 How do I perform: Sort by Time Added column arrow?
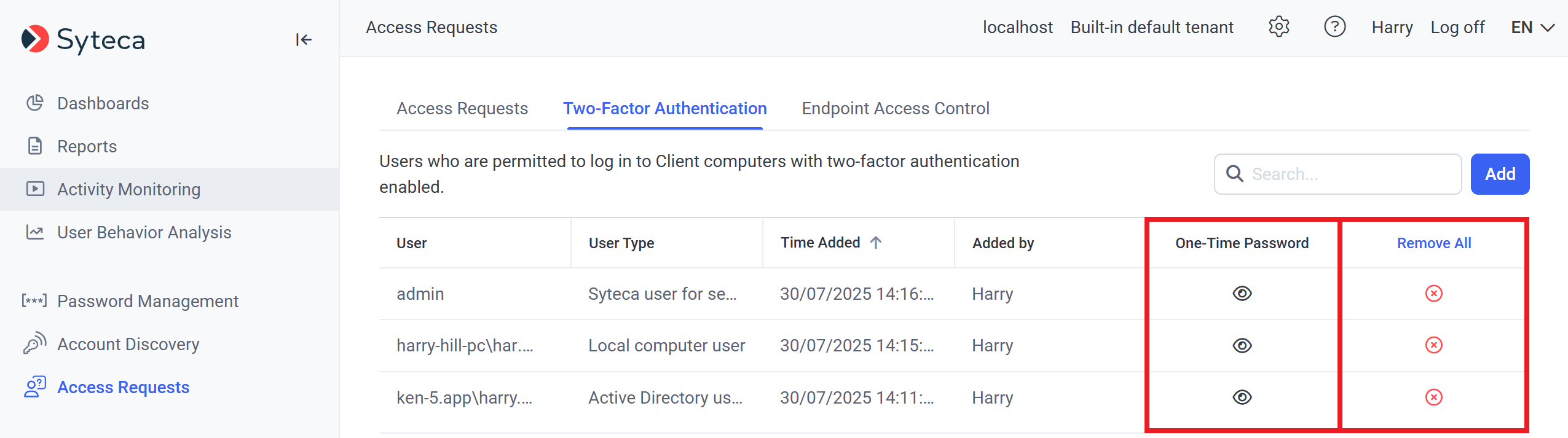point(876,243)
